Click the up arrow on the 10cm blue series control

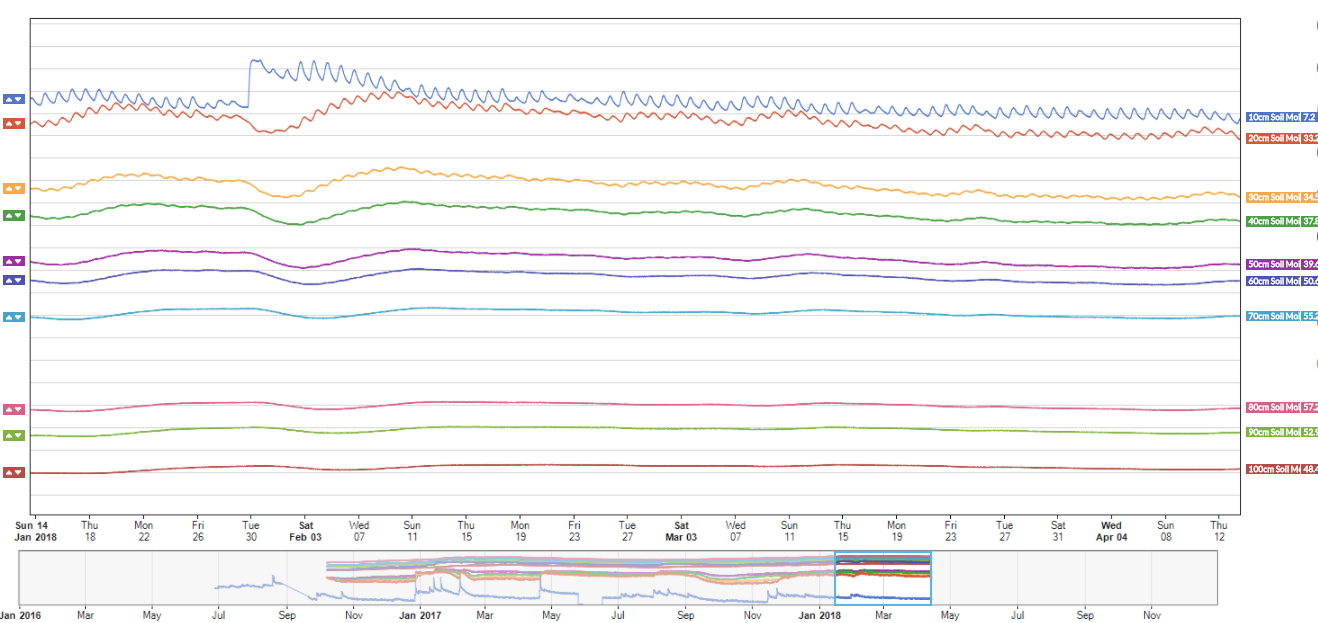click(x=9, y=99)
